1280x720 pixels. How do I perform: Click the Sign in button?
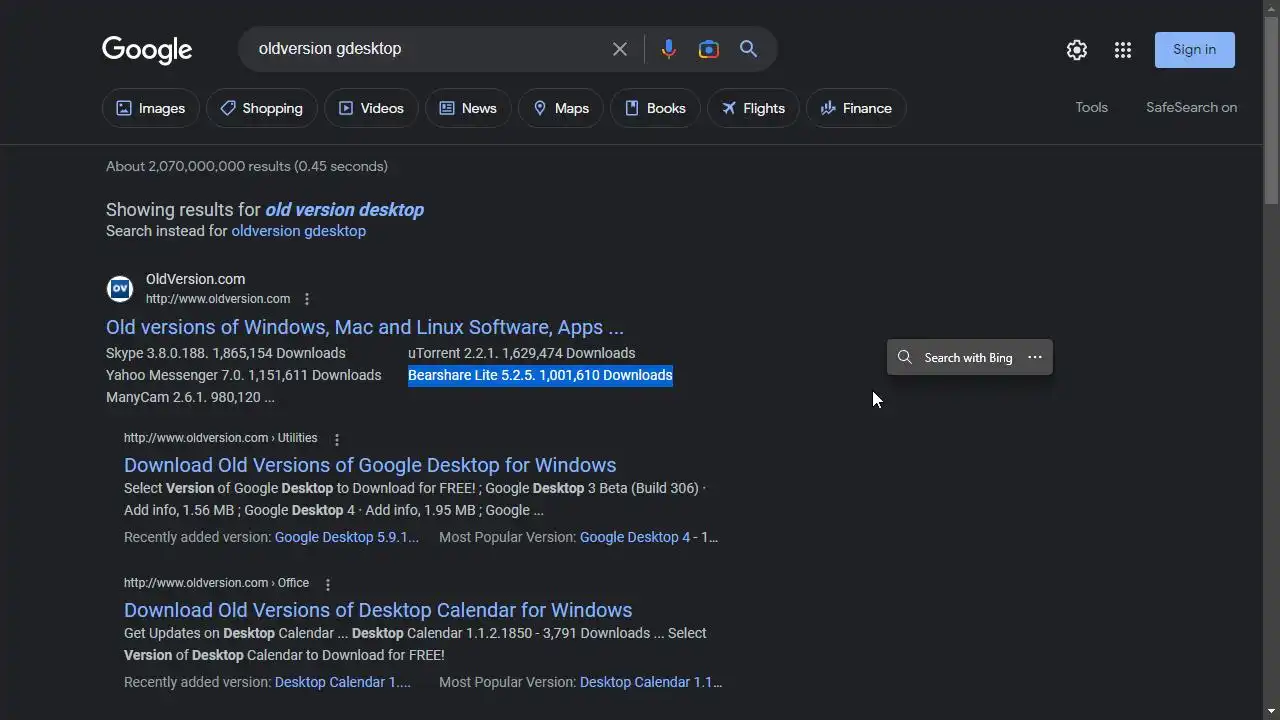click(1195, 50)
